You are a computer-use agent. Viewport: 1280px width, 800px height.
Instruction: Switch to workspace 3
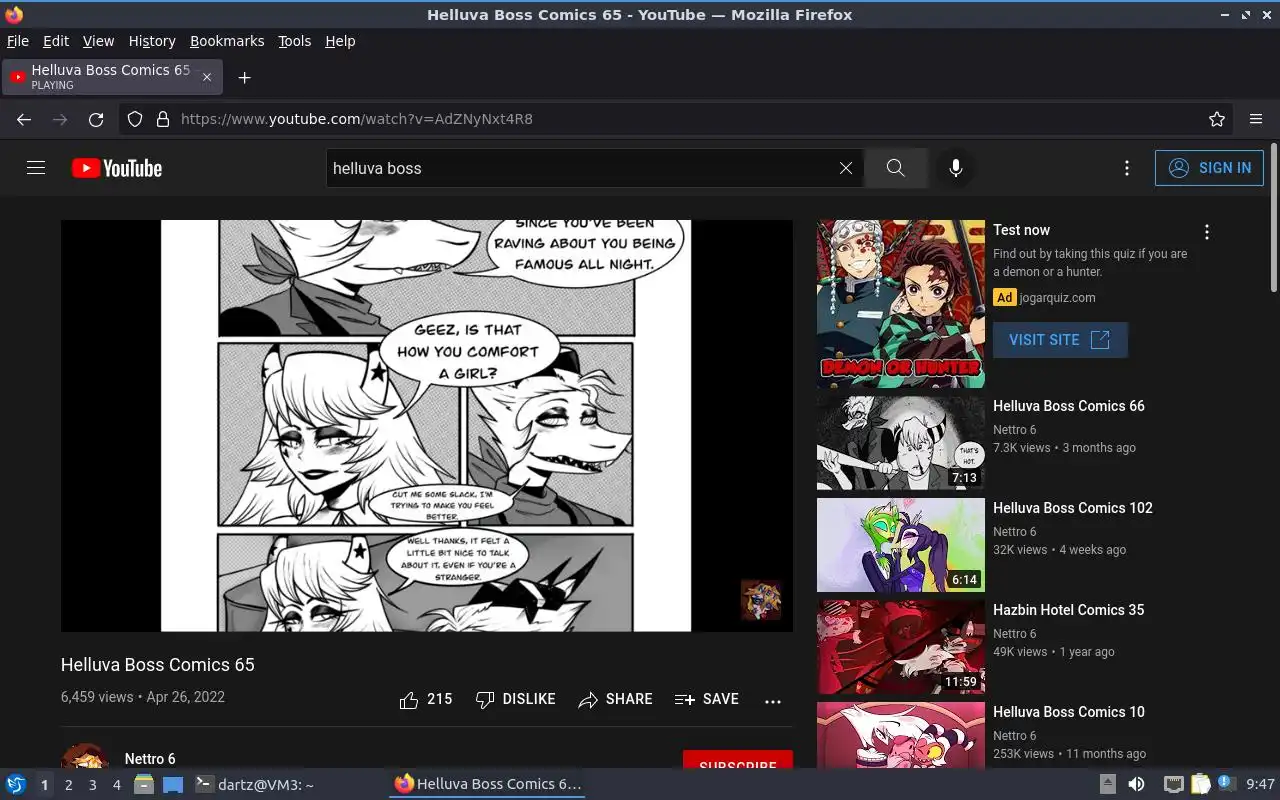pos(92,785)
